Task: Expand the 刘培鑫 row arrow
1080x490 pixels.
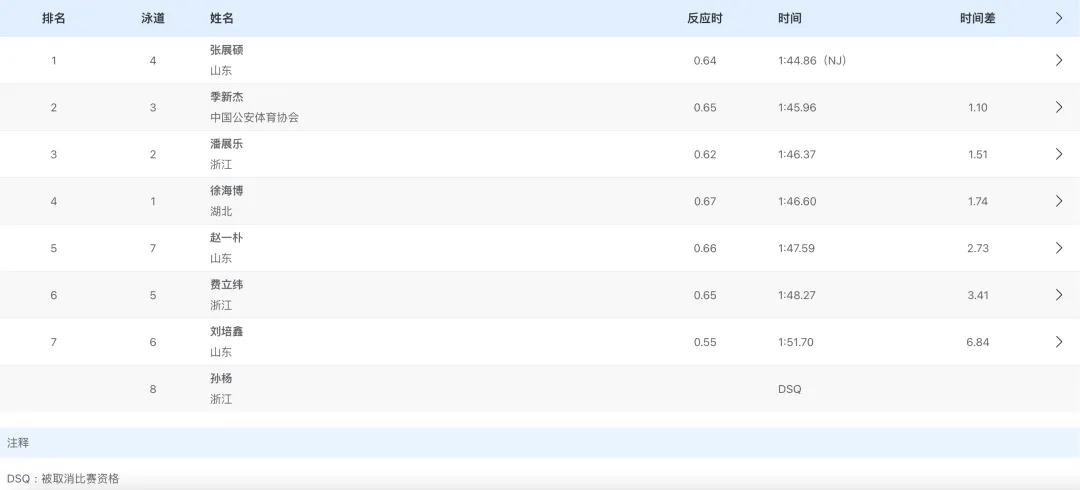Action: point(1059,342)
